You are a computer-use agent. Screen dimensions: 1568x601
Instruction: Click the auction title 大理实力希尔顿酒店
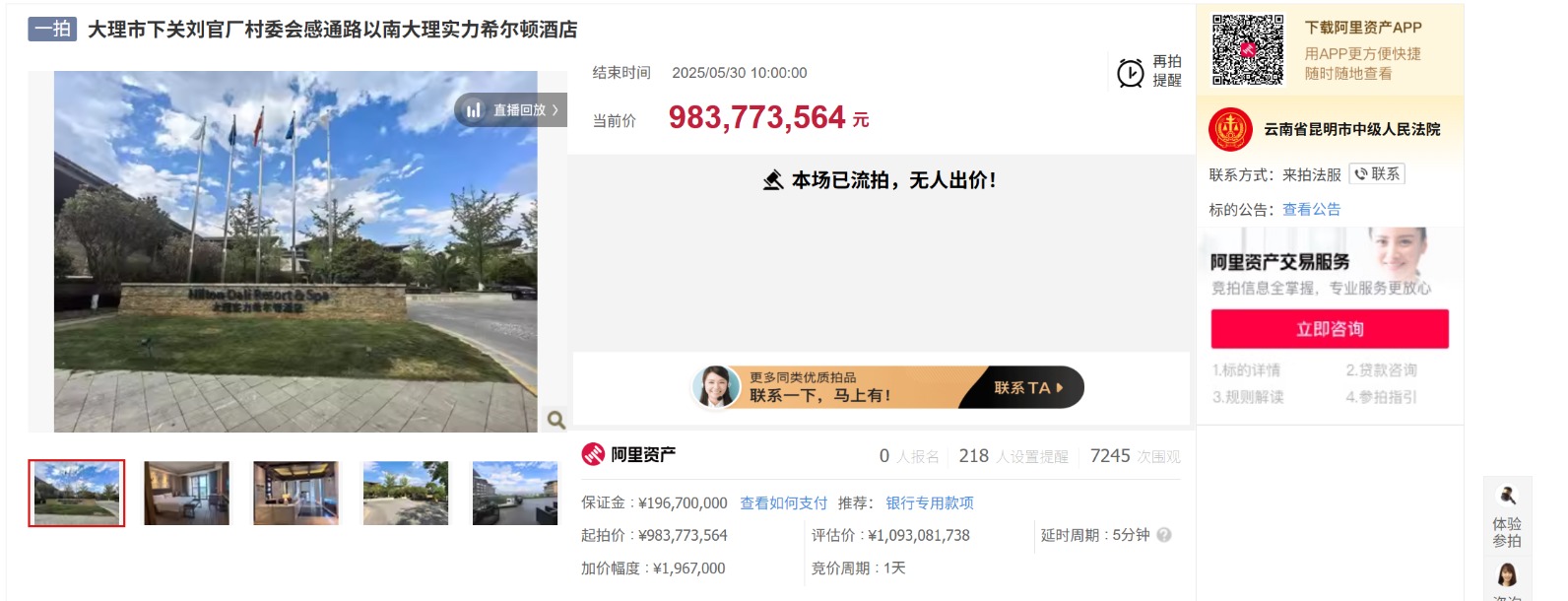[x=333, y=30]
